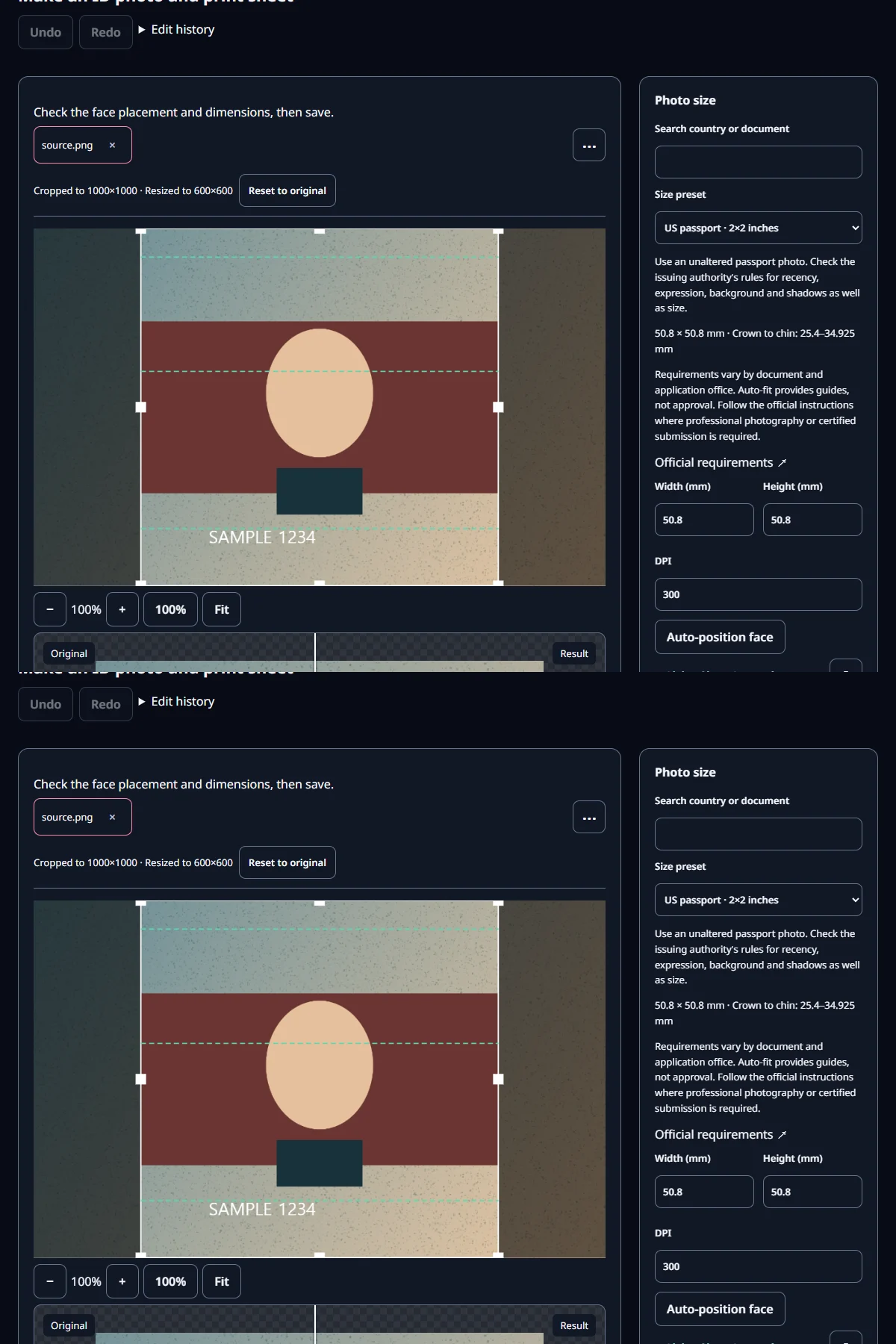Grab the top-edge middle crop handle in the upper view
Viewport: 896px width, 1344px height.
click(320, 230)
